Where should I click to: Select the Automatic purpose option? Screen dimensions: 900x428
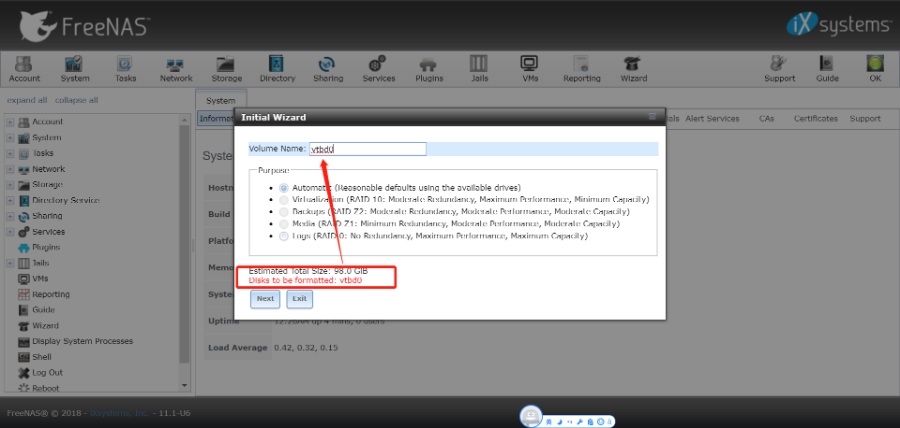point(284,188)
